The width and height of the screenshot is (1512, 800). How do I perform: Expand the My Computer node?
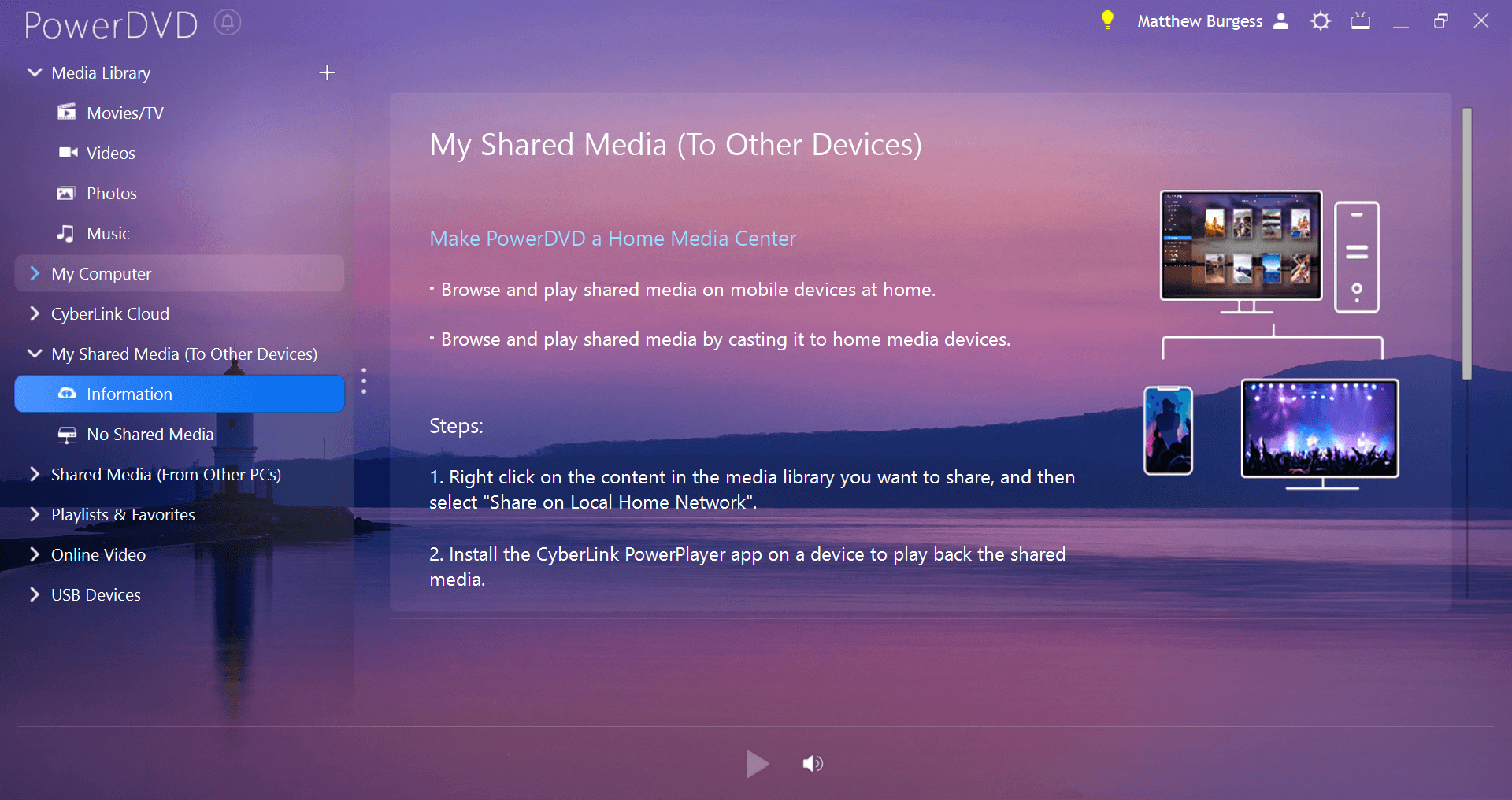35,273
